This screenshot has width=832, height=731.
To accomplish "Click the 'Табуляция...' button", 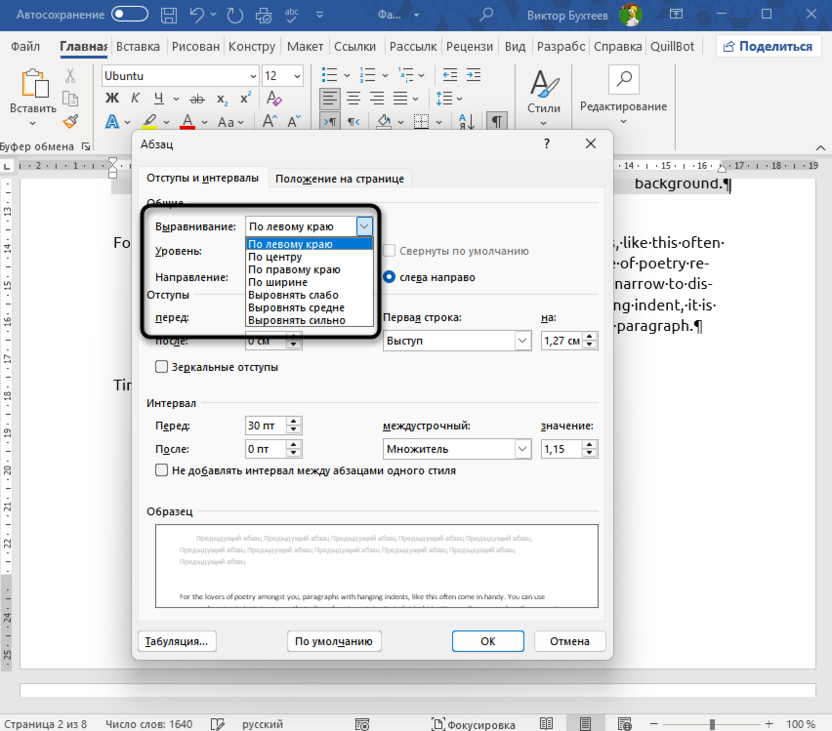I will (177, 641).
